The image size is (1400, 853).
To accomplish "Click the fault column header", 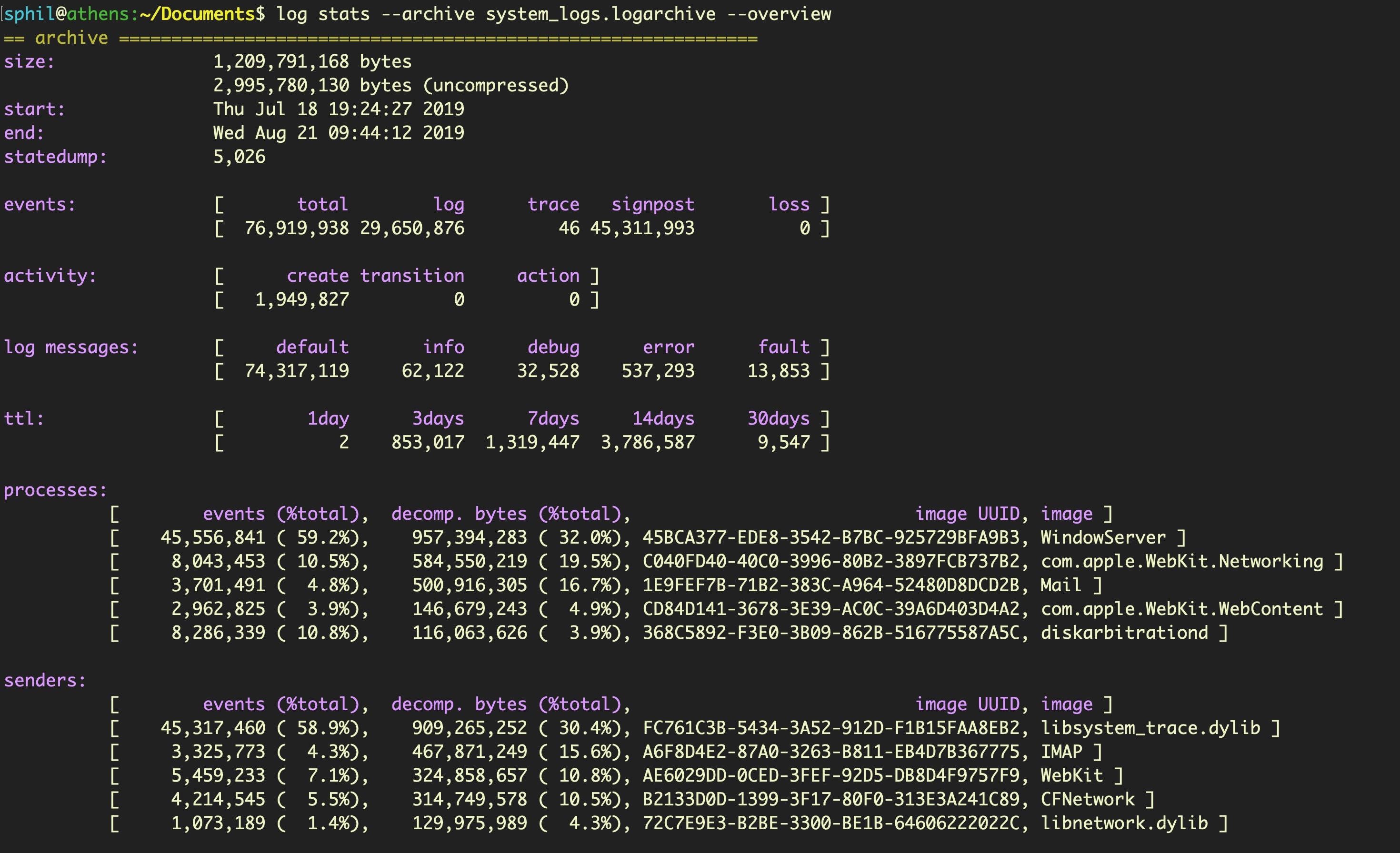I will coord(783,347).
